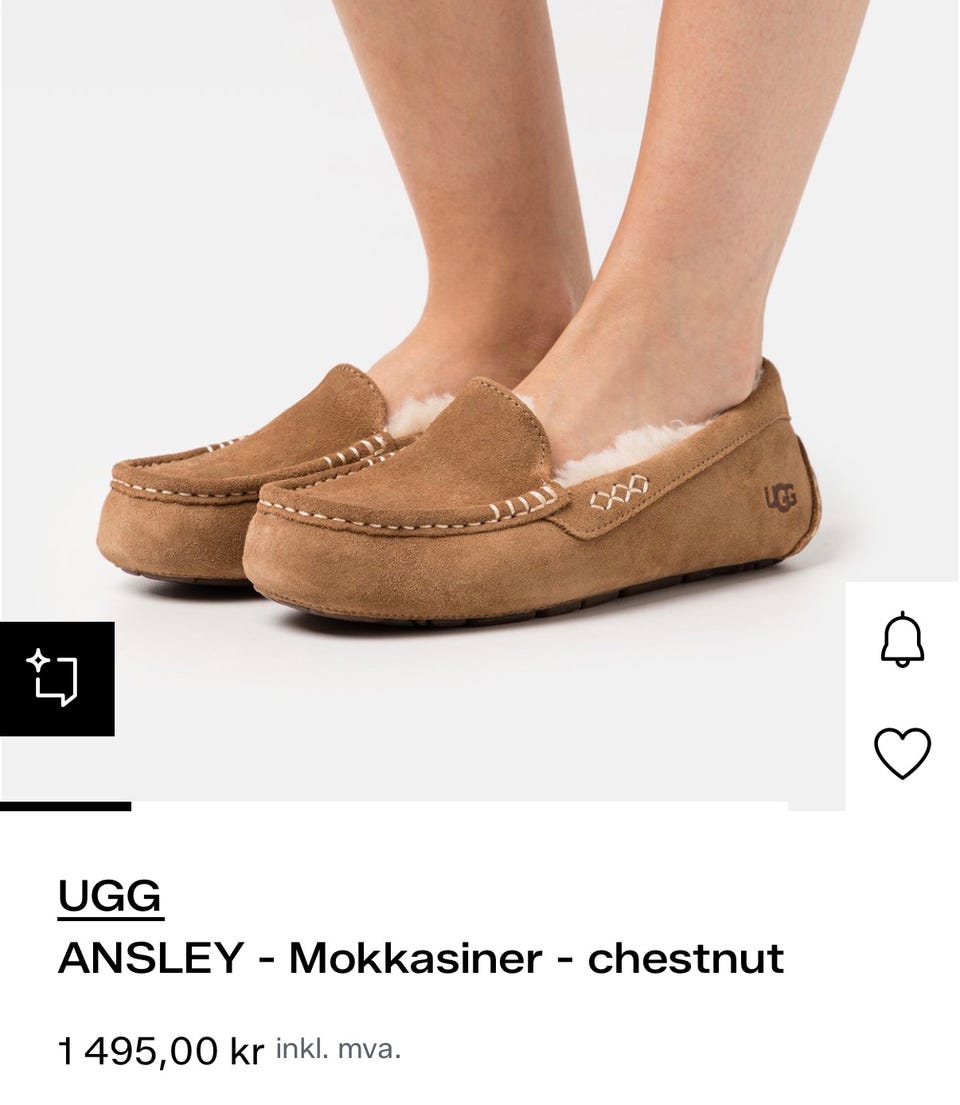960x1105 pixels.
Task: Tap the word Mokkasiner in product name
Action: [416, 958]
